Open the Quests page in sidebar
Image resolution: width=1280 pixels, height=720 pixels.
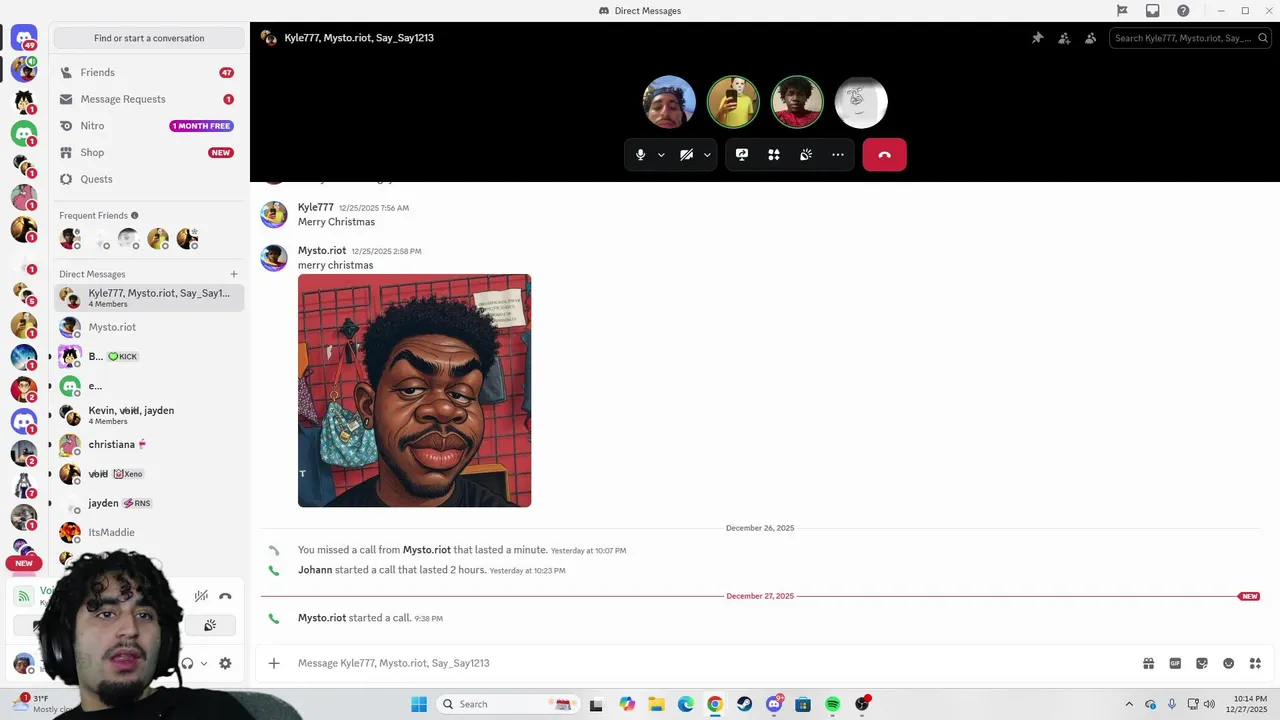149,179
